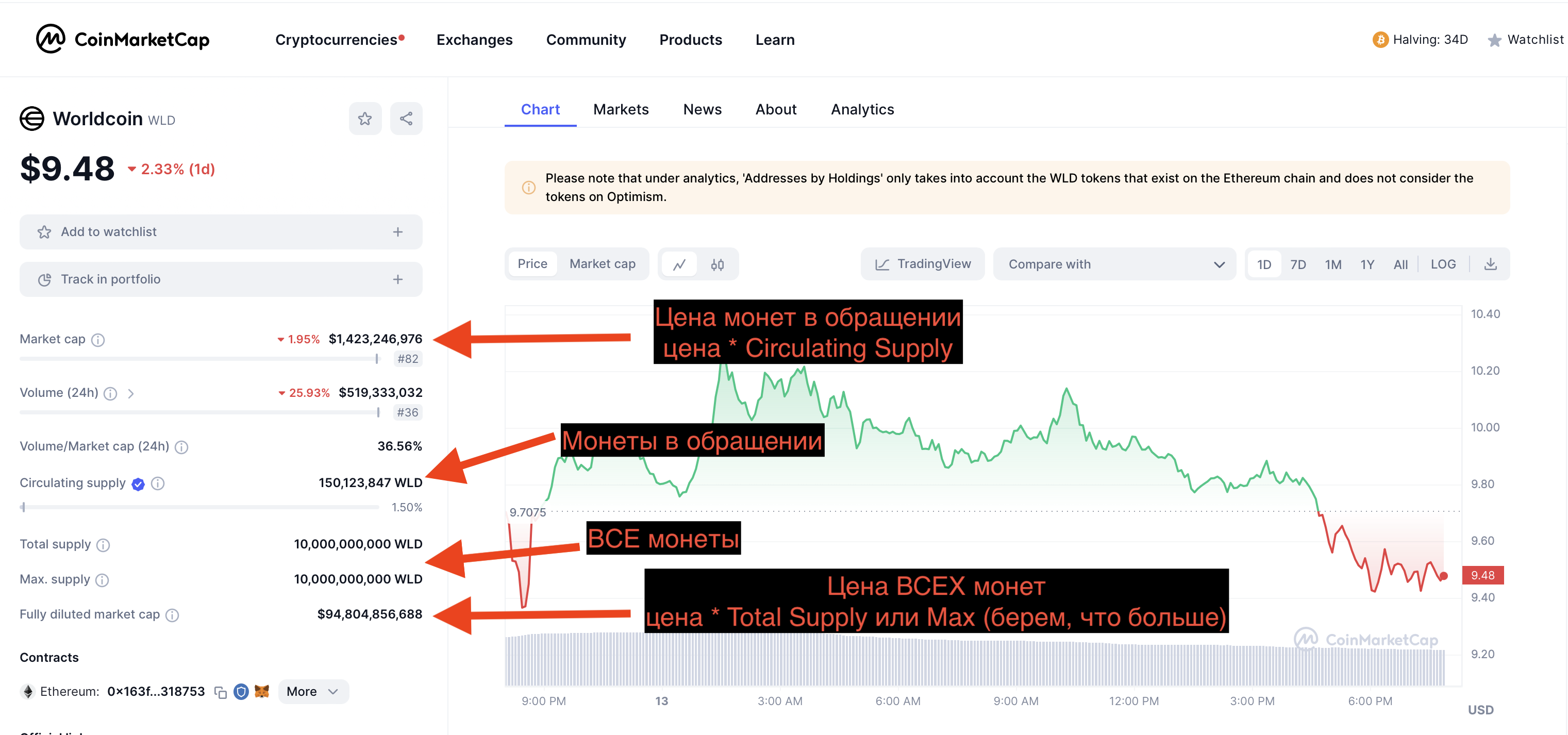Click the MetaMask fox icon
This screenshot has height=735, width=1568.
point(262,692)
